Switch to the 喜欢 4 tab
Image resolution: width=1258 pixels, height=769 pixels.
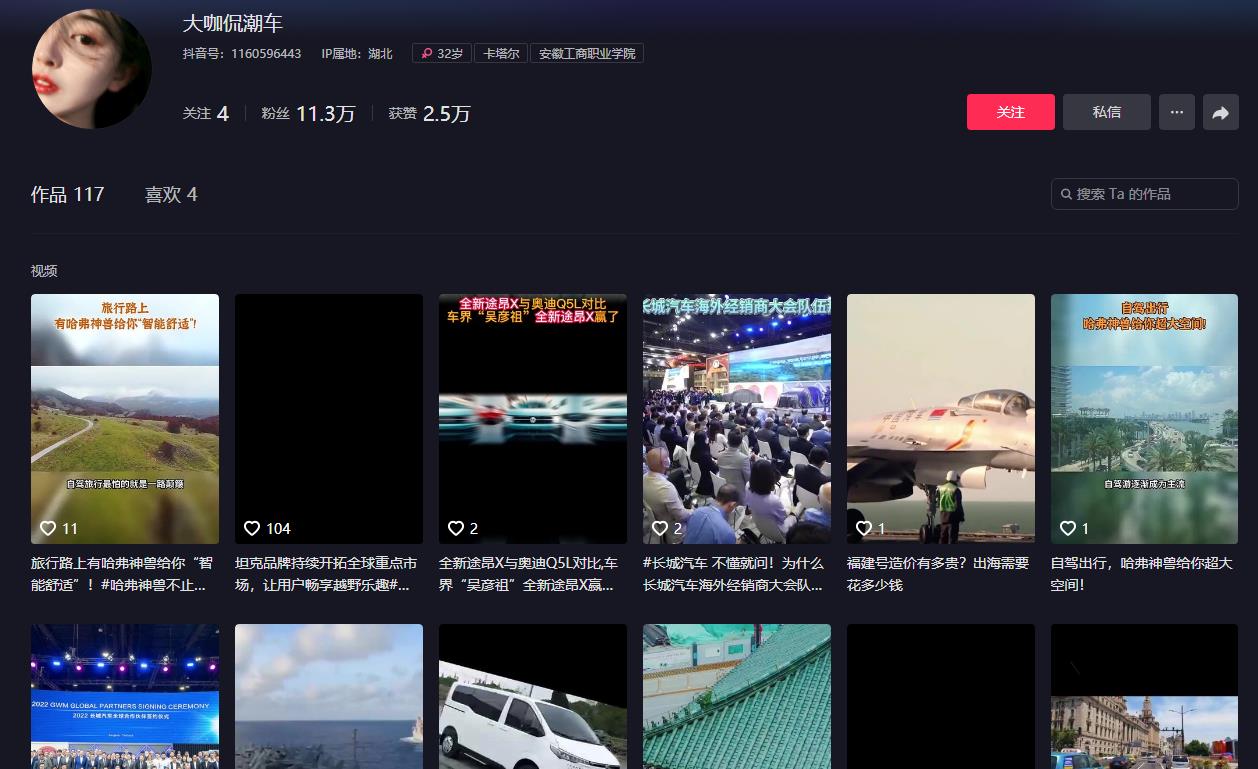pyautogui.click(x=171, y=194)
